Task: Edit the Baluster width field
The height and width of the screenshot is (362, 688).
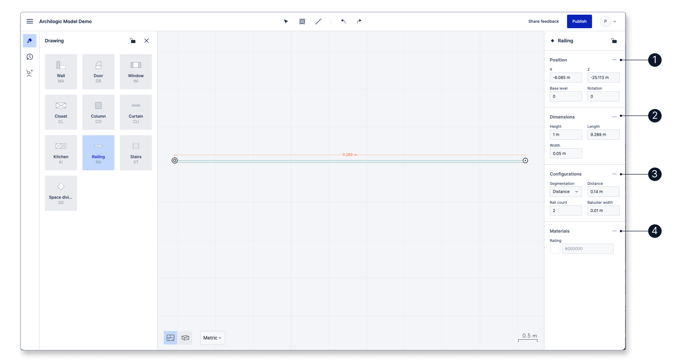Action: coord(603,210)
